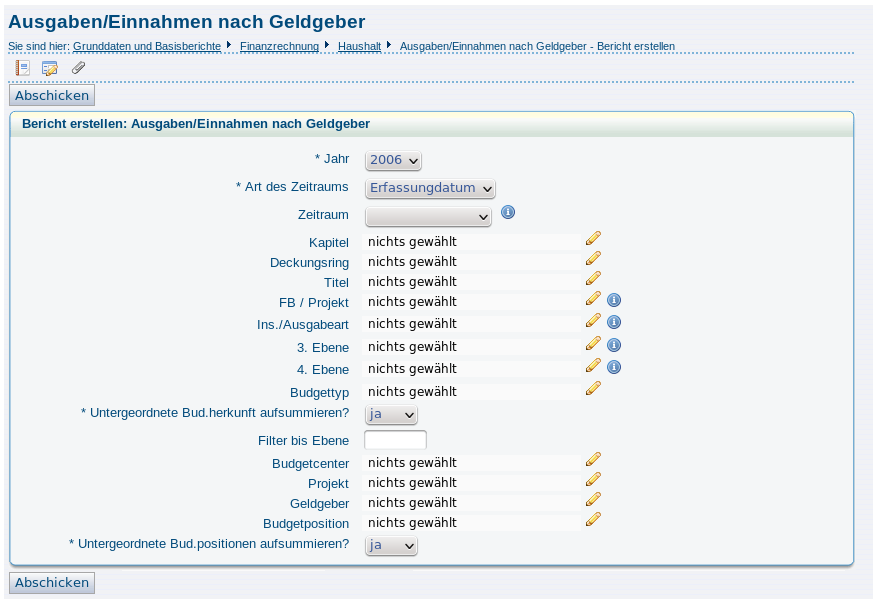Click the pencil icon for Budgettyp
The height and width of the screenshot is (609, 879).
593,388
